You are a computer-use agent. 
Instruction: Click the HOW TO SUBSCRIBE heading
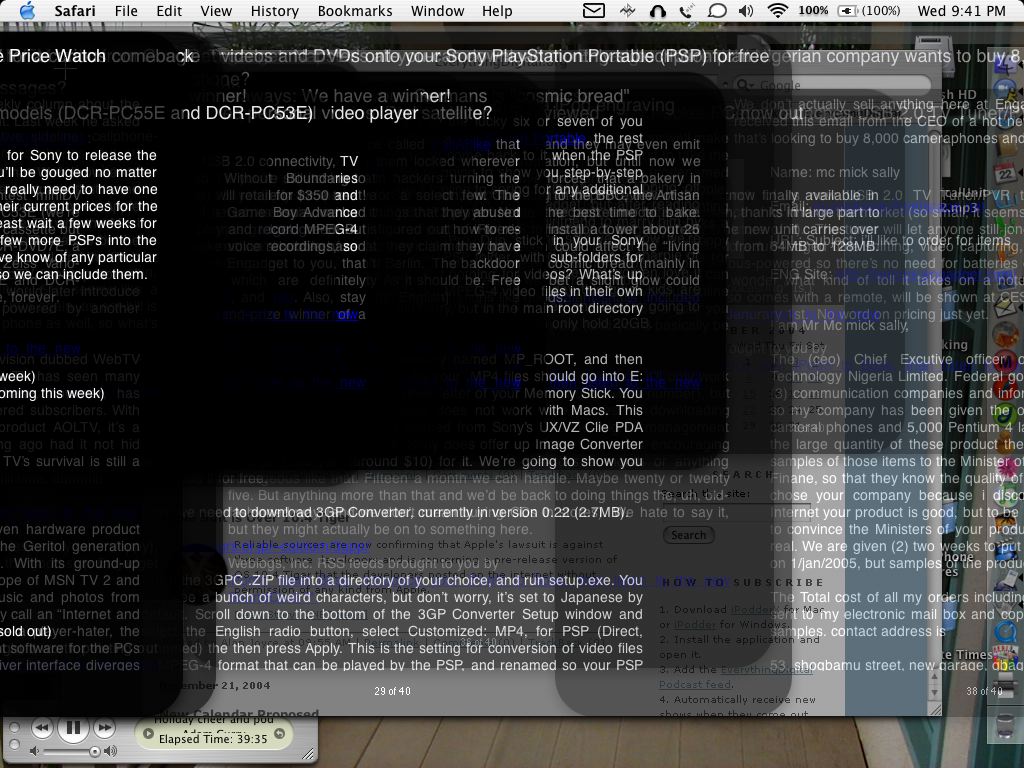pyautogui.click(x=743, y=583)
